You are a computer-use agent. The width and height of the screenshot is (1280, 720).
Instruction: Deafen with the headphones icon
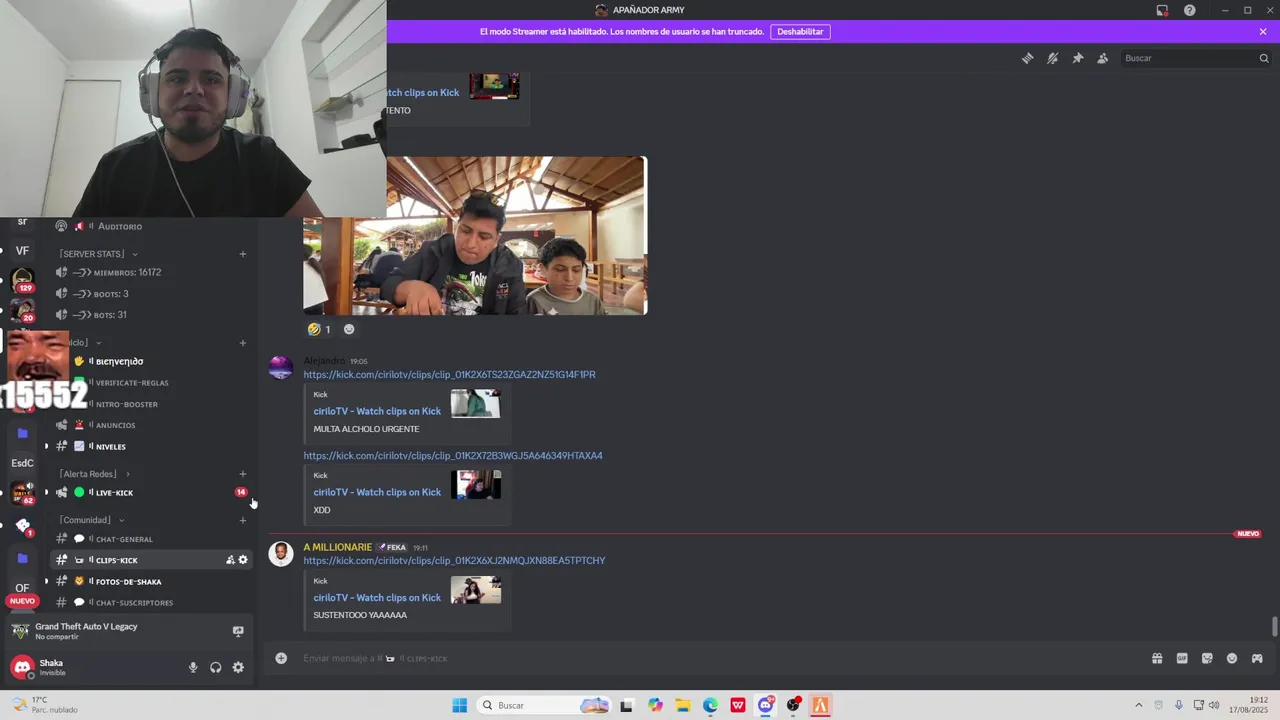click(x=215, y=667)
